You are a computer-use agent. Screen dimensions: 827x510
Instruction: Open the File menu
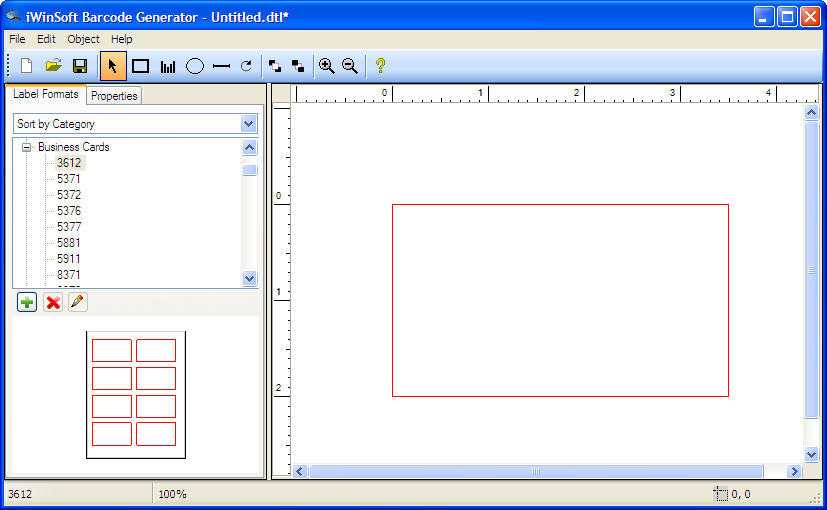pyautogui.click(x=17, y=39)
